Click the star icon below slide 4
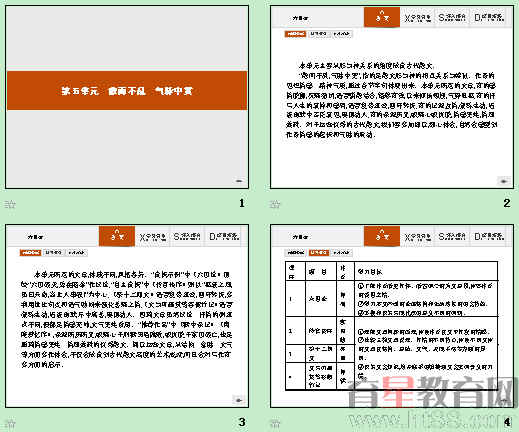Viewport: 519px width, 432px height. click(275, 423)
